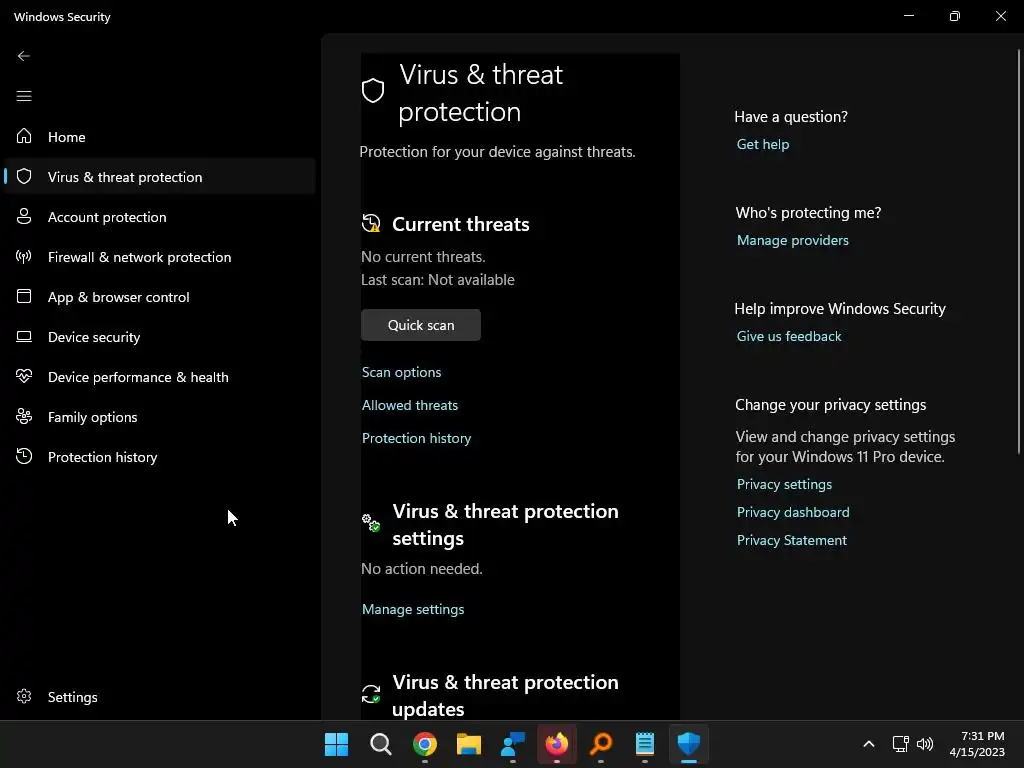Image resolution: width=1024 pixels, height=768 pixels.
Task: Click the Home house icon
Action: [x=24, y=136]
